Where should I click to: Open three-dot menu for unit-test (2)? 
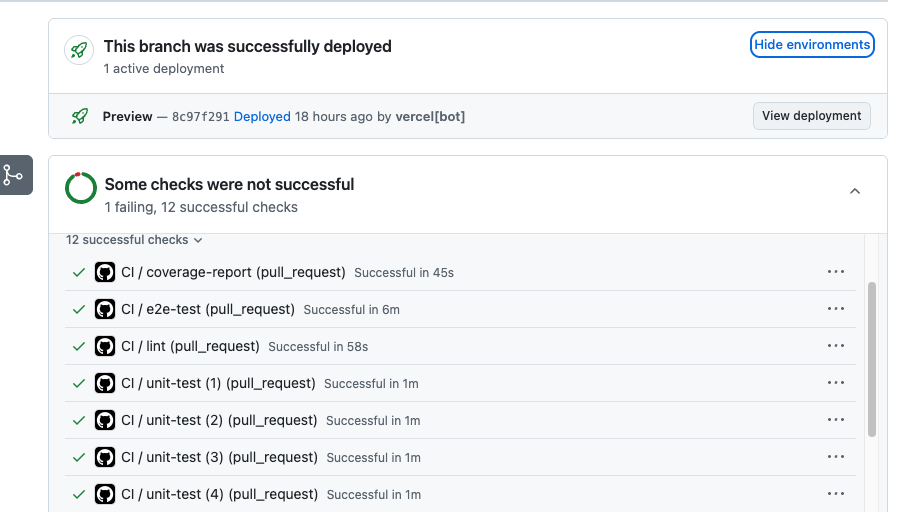tap(836, 420)
